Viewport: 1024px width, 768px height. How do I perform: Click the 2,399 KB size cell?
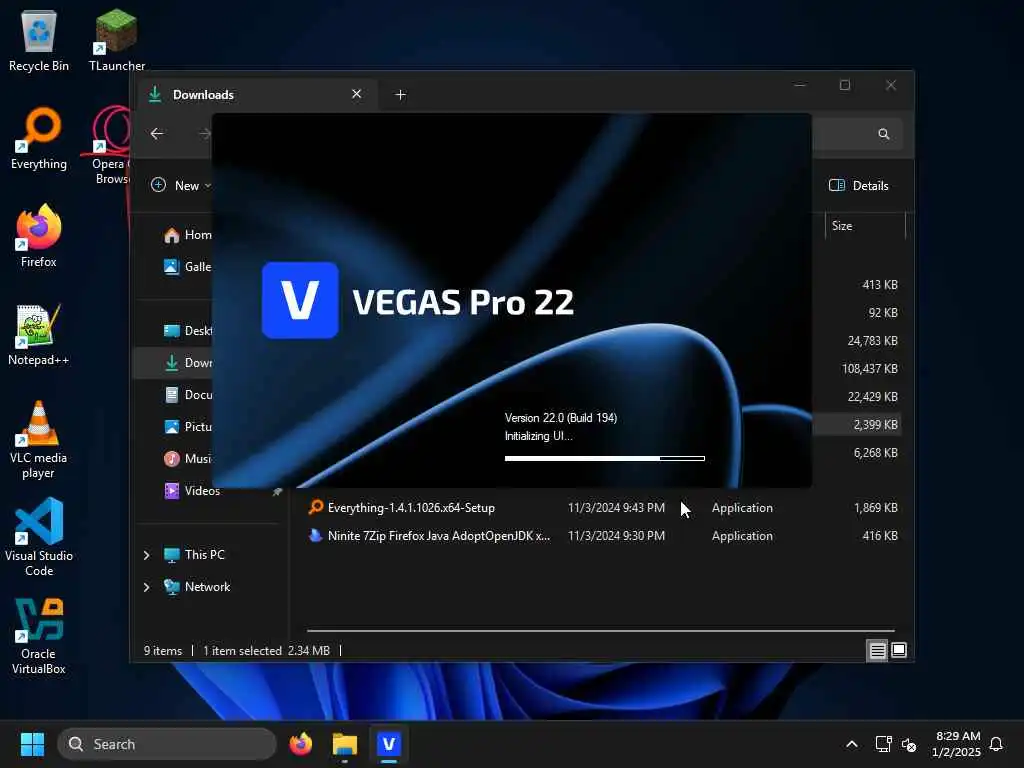875,424
